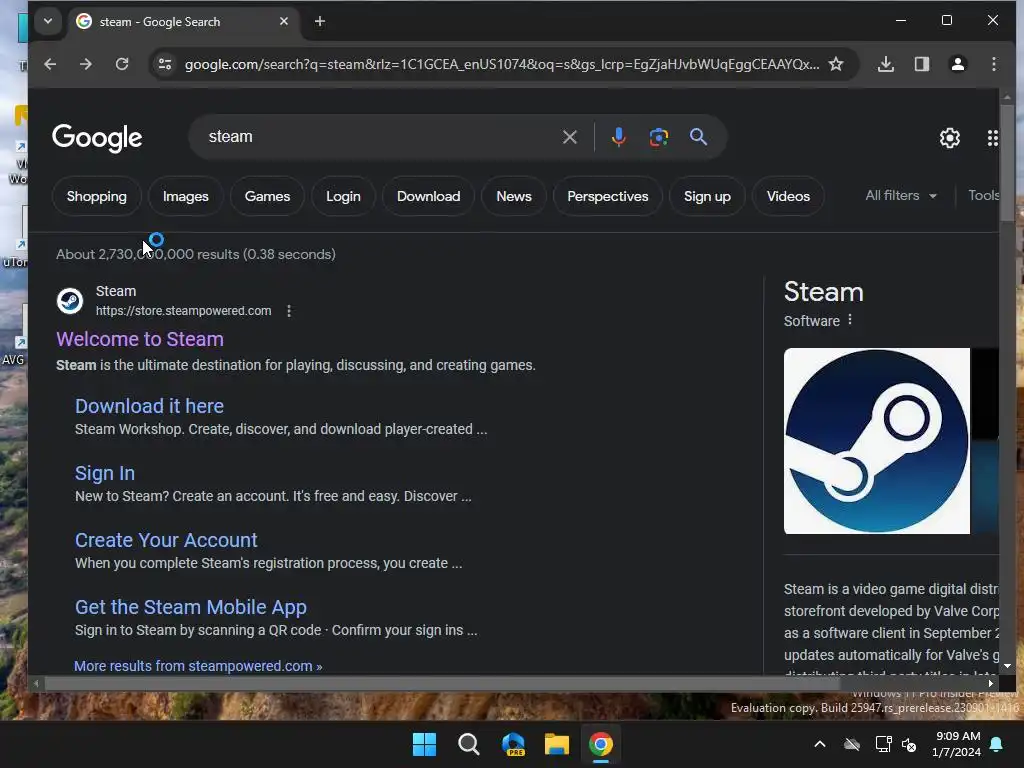
Task: Click the Steam favicon in first result
Action: [x=70, y=301]
